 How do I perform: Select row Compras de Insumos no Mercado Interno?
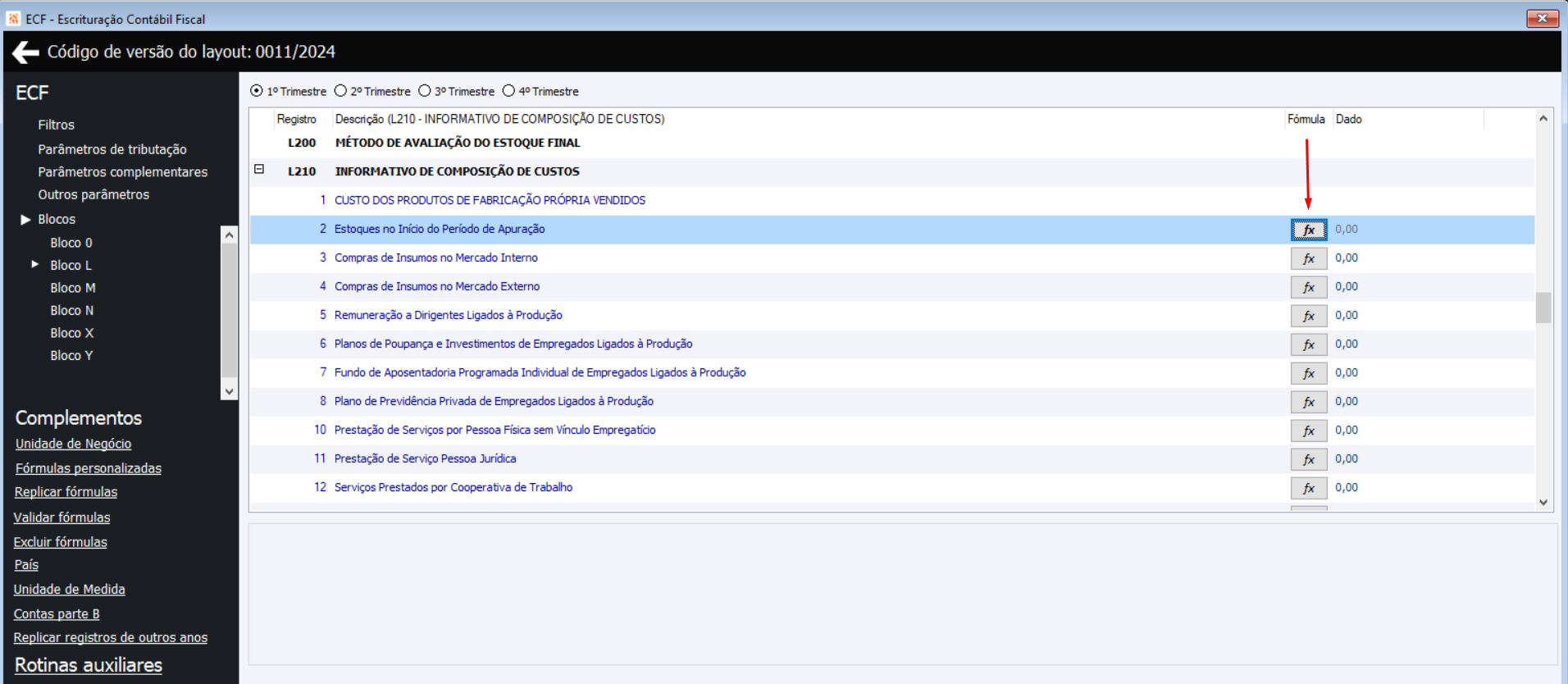point(892,258)
